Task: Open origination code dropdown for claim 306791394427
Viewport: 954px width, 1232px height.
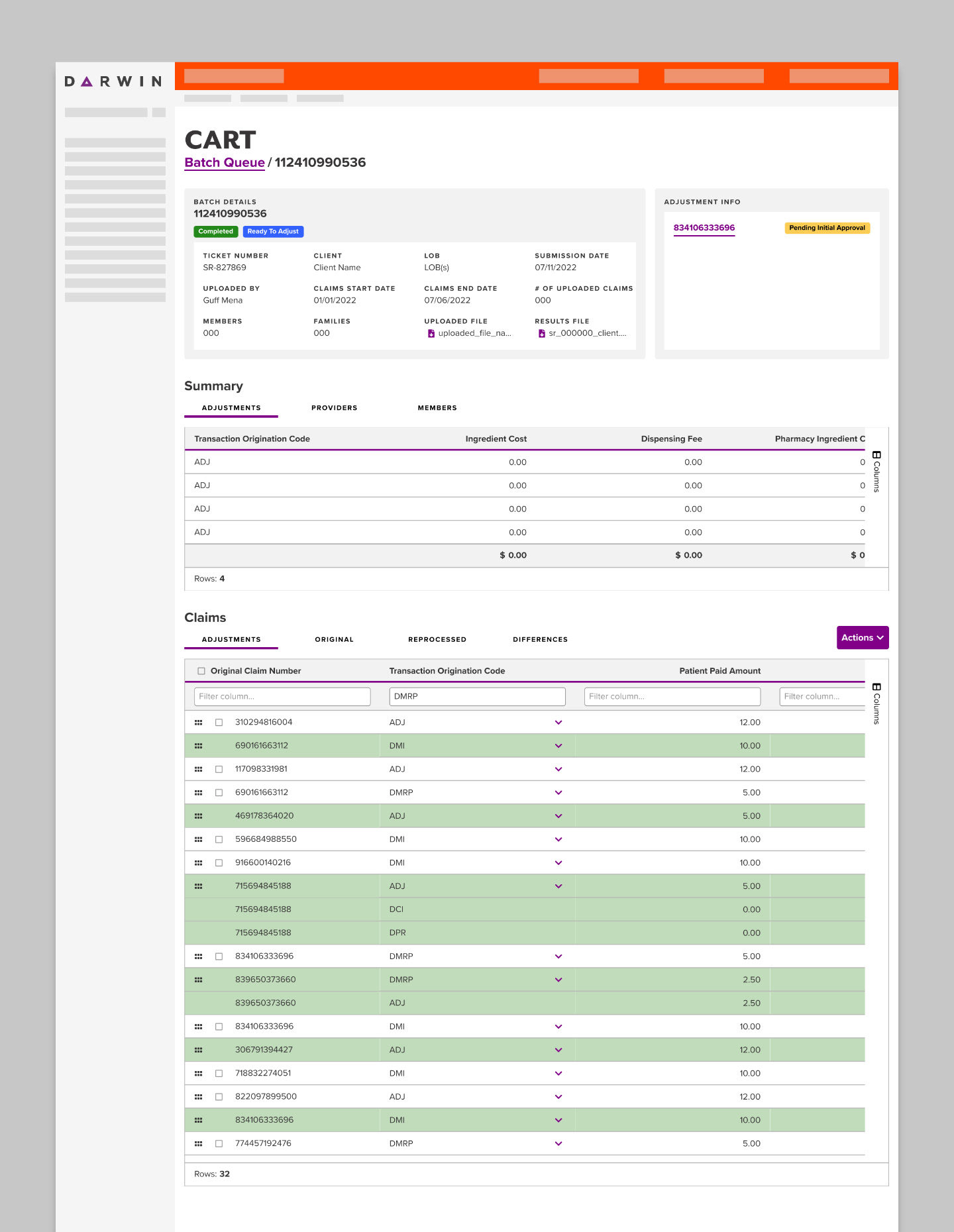Action: point(558,1050)
